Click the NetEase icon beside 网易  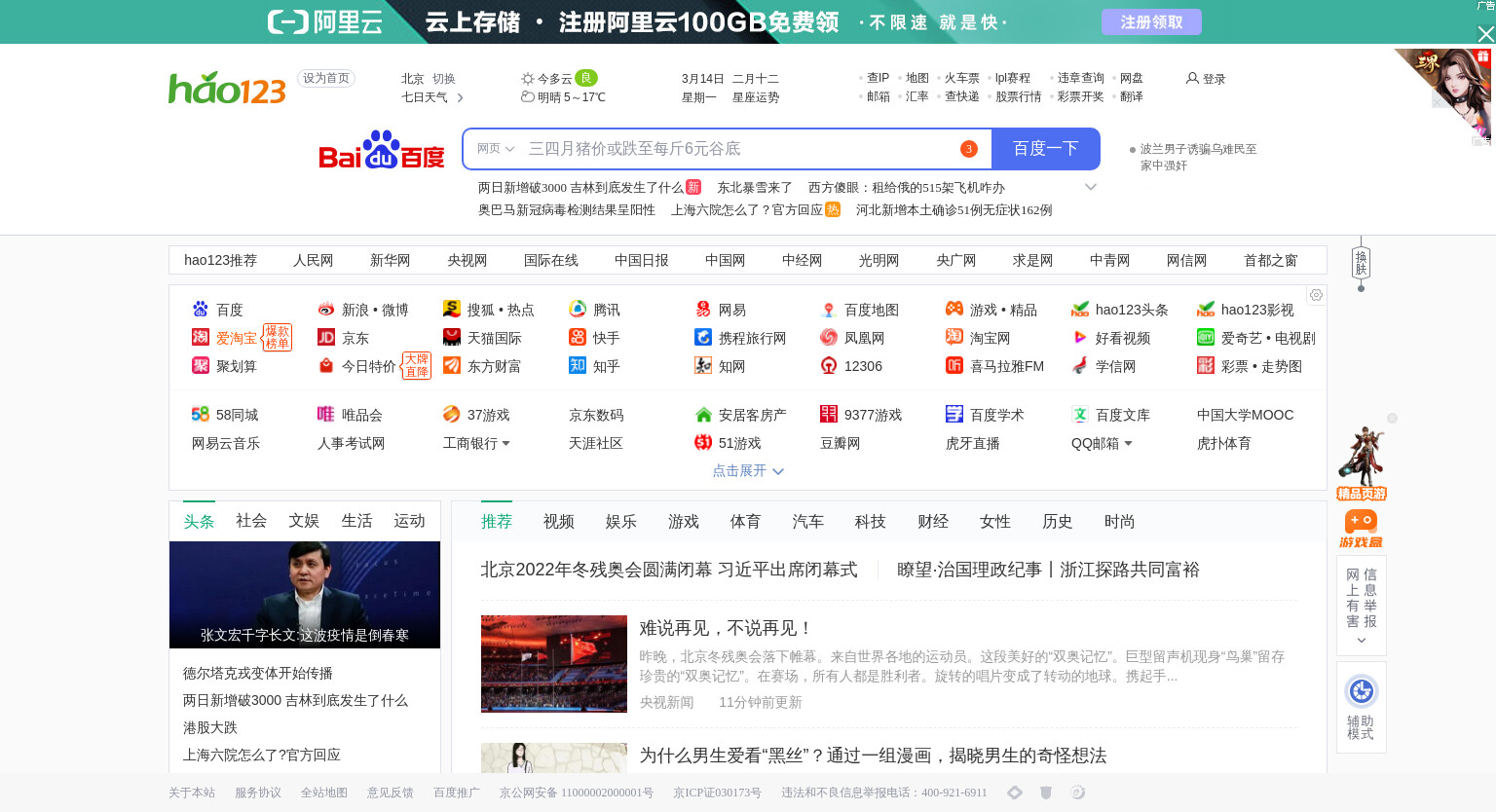pyautogui.click(x=703, y=310)
